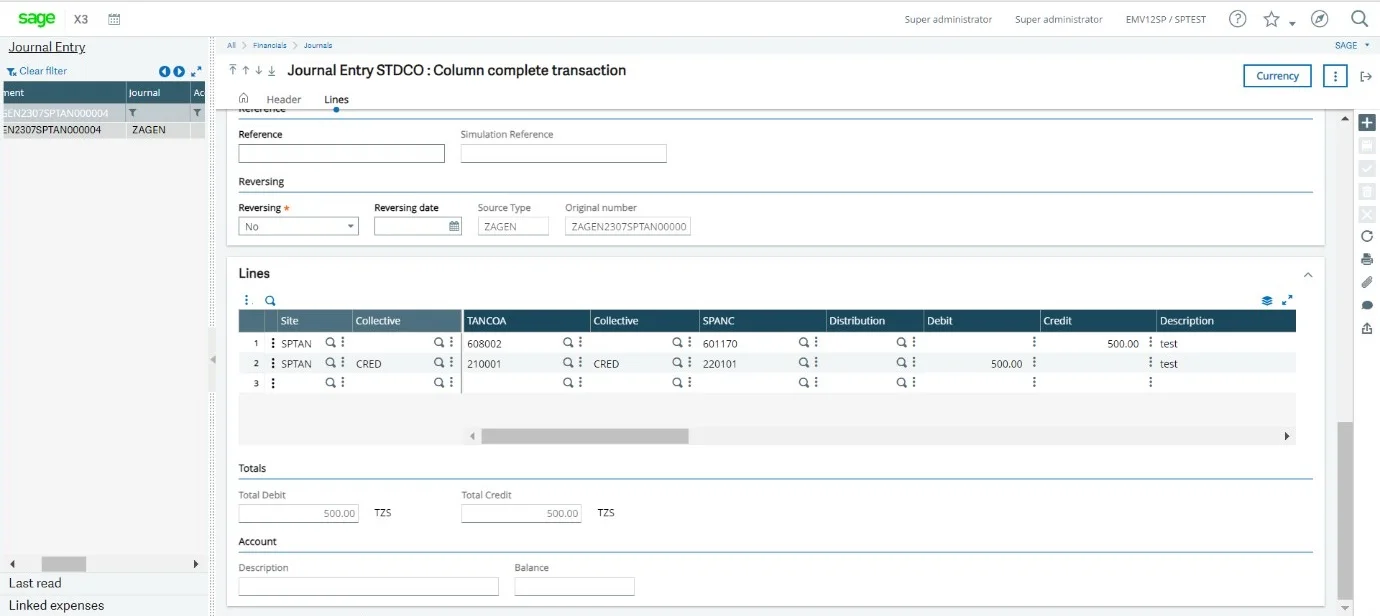Click the Refresh icon in right toolbar

[x=1367, y=236]
